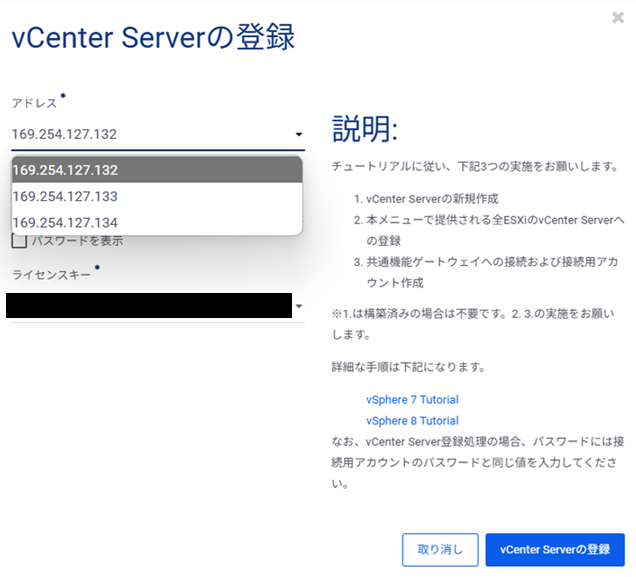The width and height of the screenshot is (636, 577).
Task: Click the text '1. vCenter Serverの新規作成'
Action: click(426, 199)
